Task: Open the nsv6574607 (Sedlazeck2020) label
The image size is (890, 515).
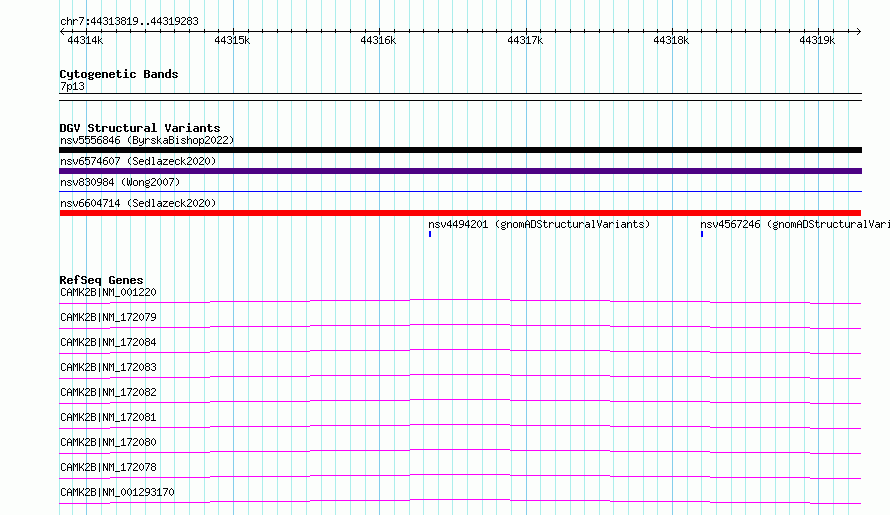Action: click(x=138, y=161)
